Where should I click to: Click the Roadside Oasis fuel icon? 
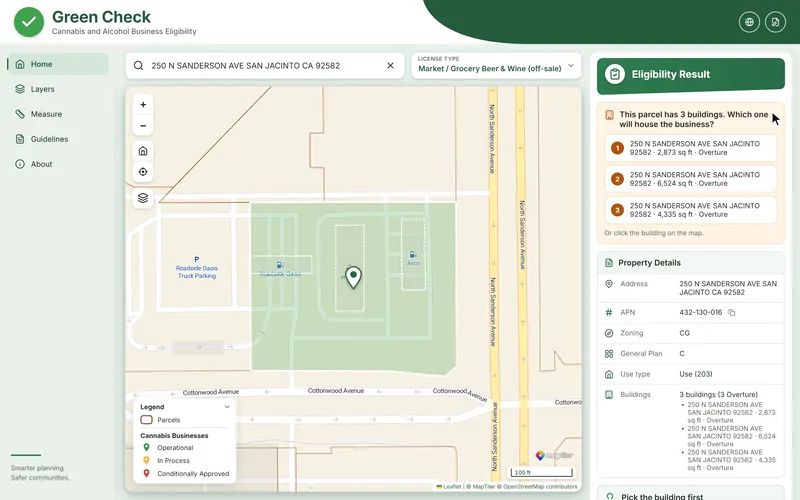280,265
